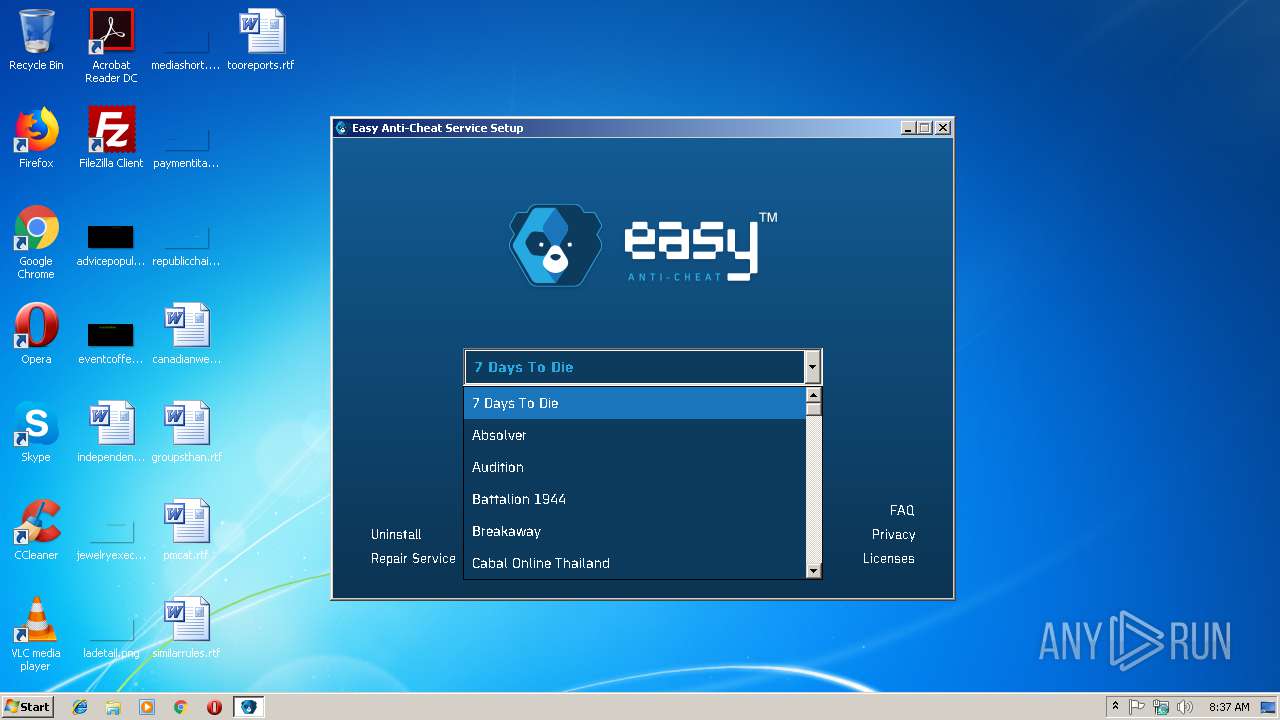Click the game list scroll-up arrow
This screenshot has height=720, width=1280.
(x=813, y=395)
